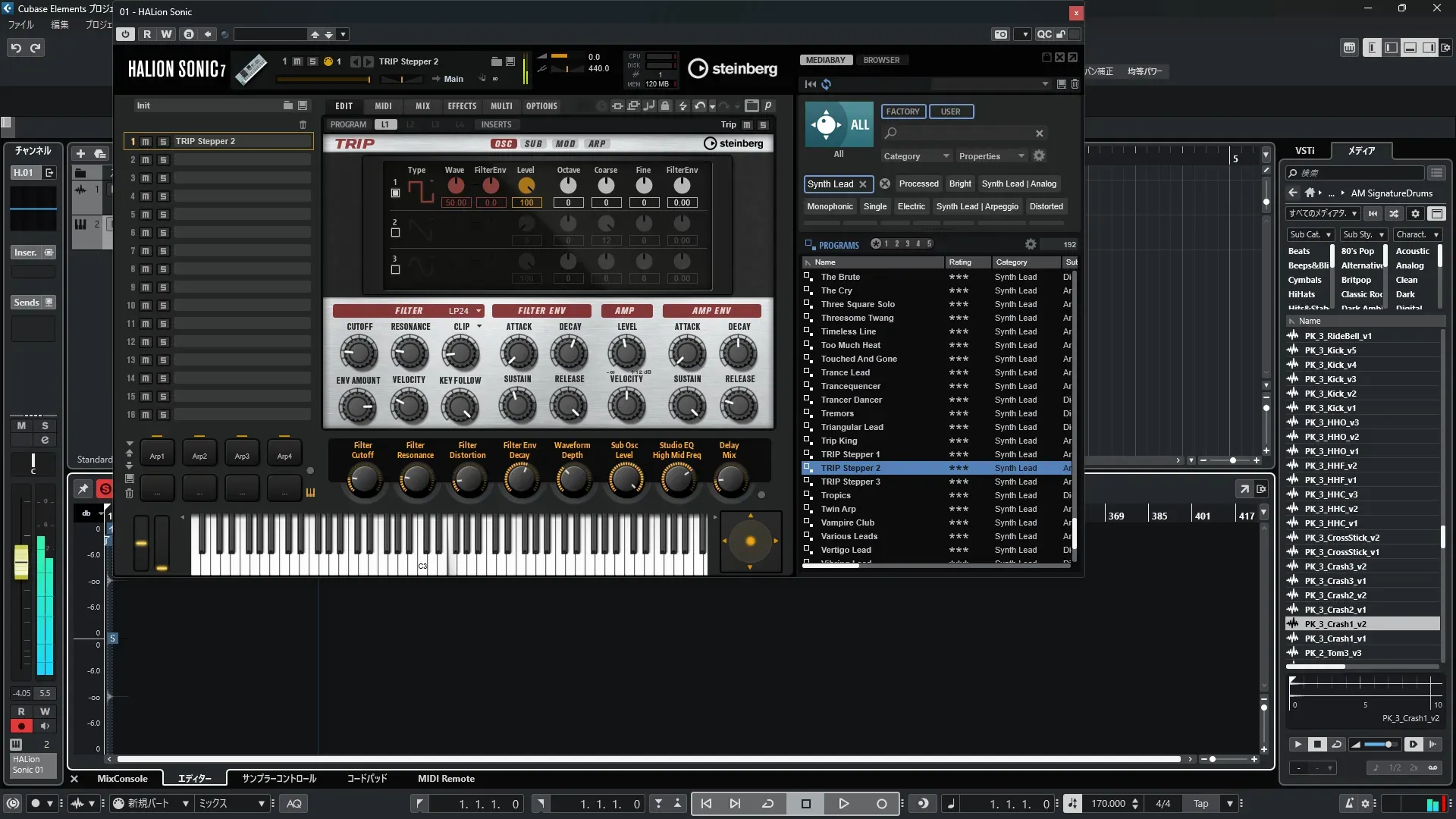Screen dimensions: 1456x819
Task: Toggle the cycle loop button in transport
Action: point(767,804)
